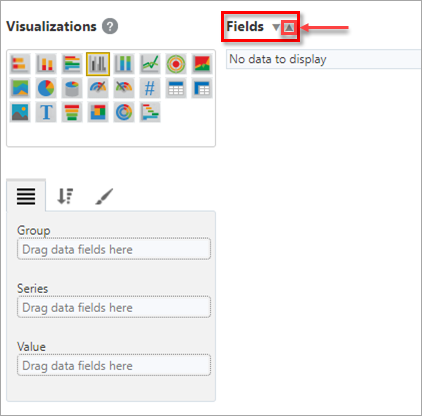Insert the text box visualization
Screen dimensions: 422x416
[46, 112]
